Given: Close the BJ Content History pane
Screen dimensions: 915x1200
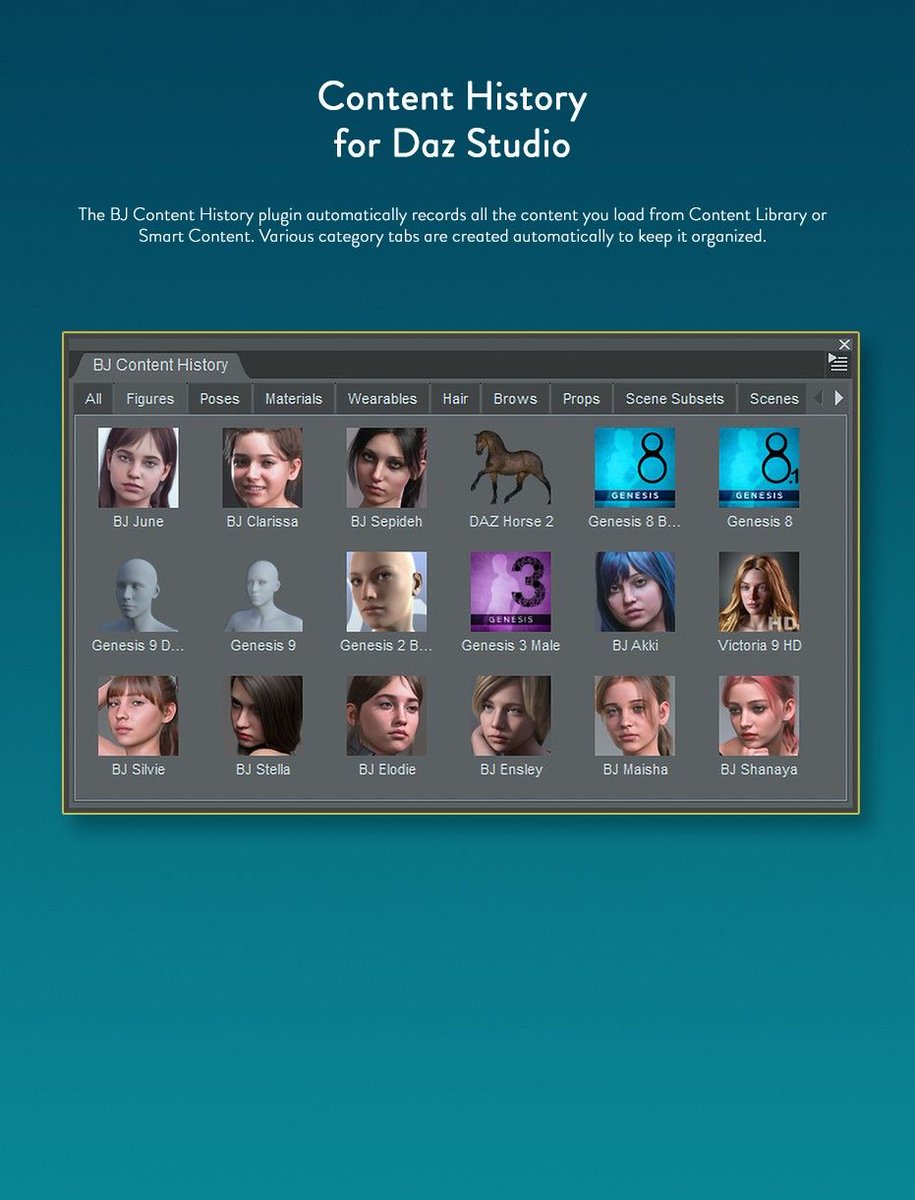Looking at the screenshot, I should pyautogui.click(x=844, y=344).
